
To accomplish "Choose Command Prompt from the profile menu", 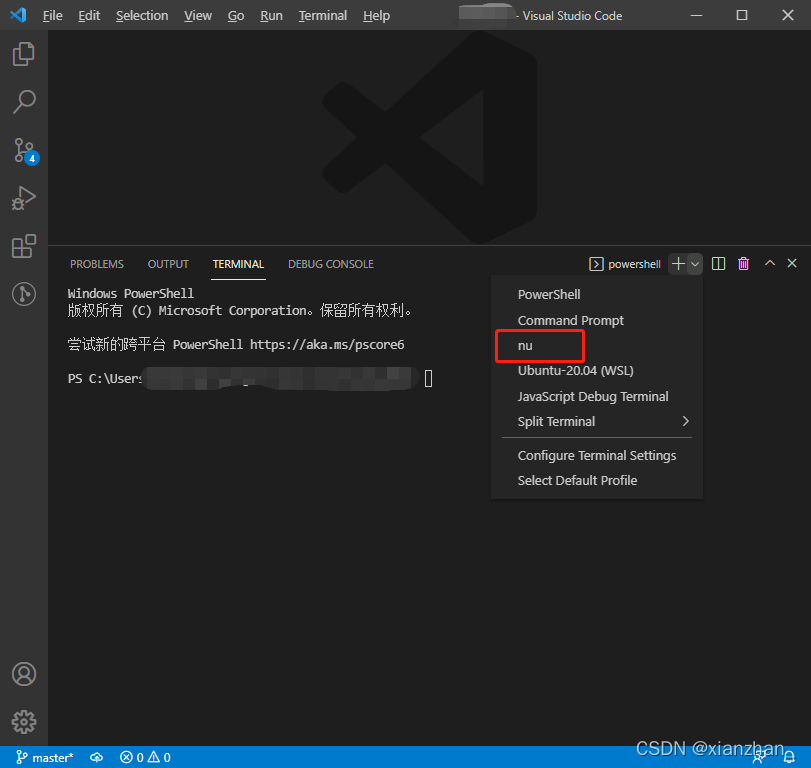I will (596, 320).
